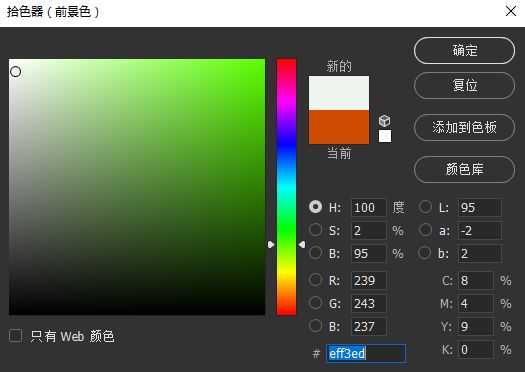Select the Lab b radio button

[x=425, y=253]
